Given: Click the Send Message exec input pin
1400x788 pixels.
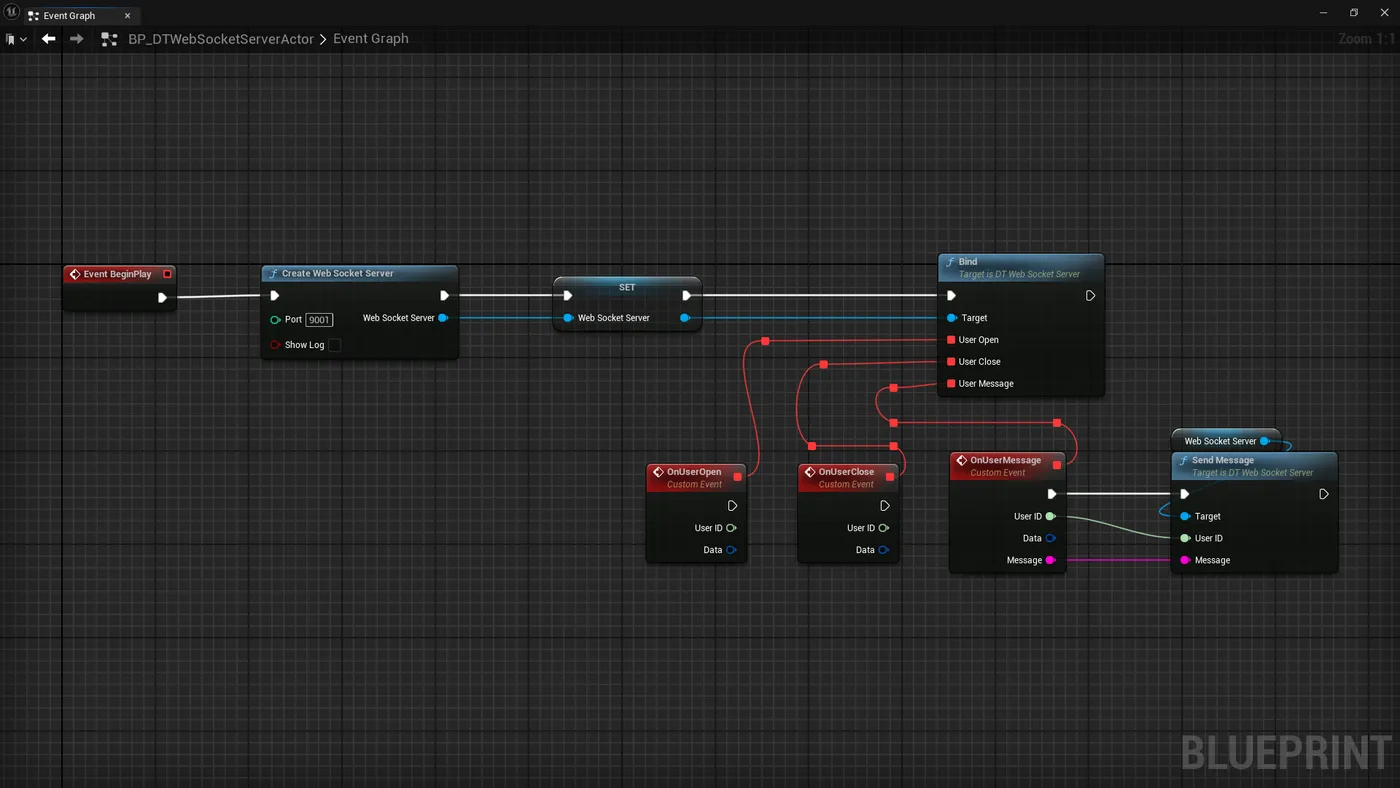Looking at the screenshot, I should tap(1185, 494).
